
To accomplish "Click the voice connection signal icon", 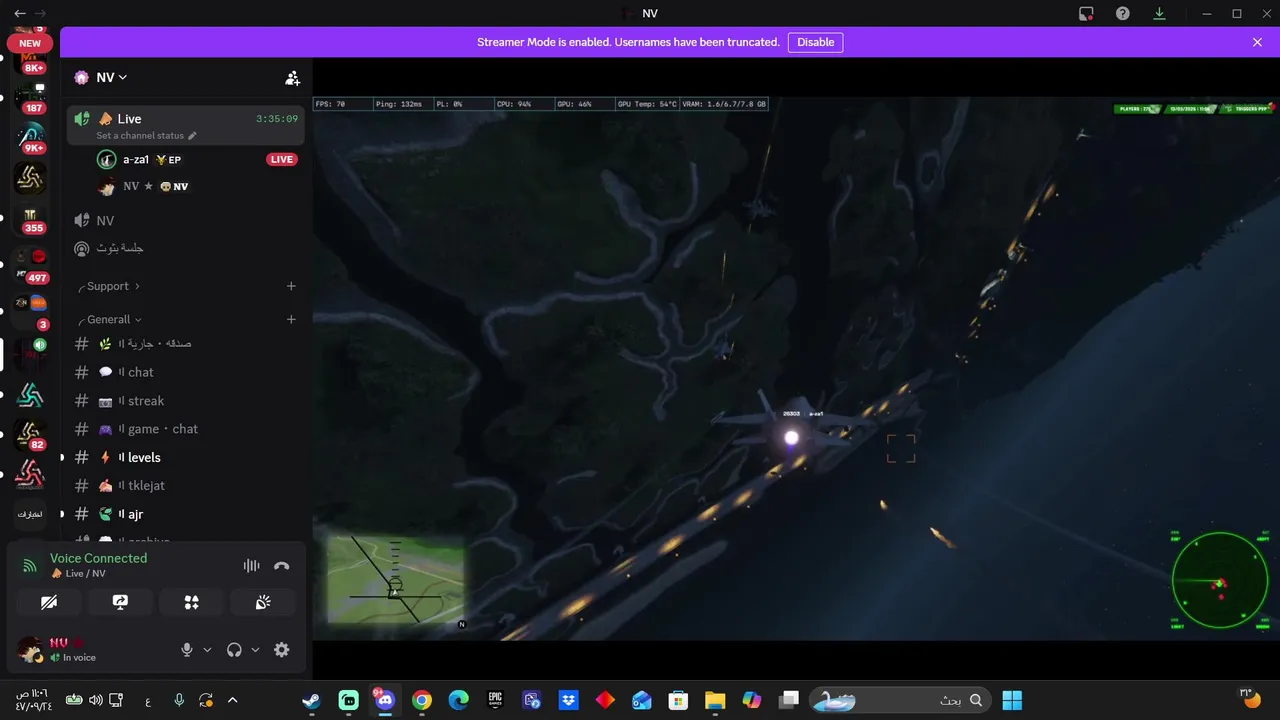I will 30,566.
